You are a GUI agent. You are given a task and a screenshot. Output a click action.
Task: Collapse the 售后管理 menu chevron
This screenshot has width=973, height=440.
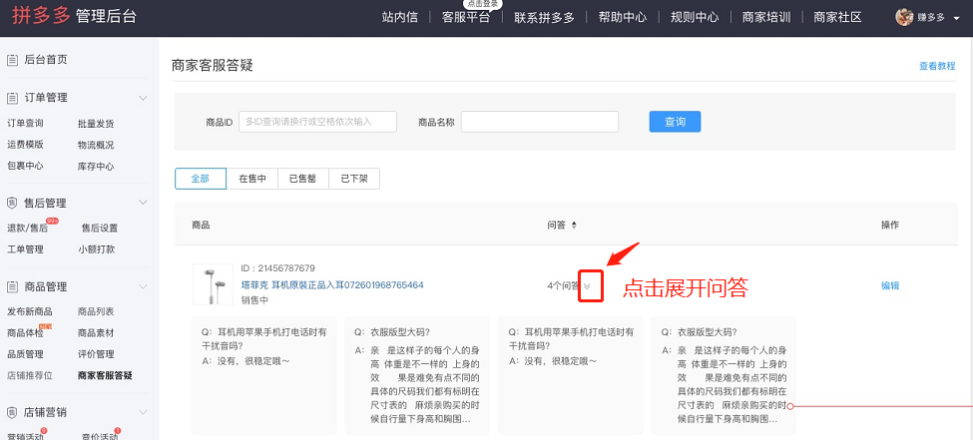click(x=143, y=203)
